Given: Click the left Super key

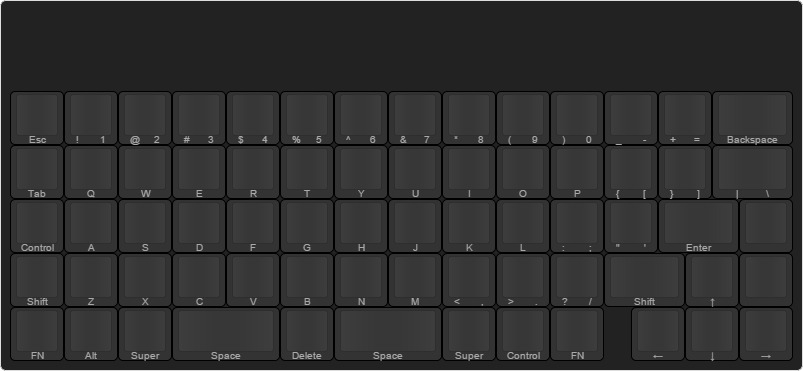Looking at the screenshot, I should pyautogui.click(x=145, y=334).
